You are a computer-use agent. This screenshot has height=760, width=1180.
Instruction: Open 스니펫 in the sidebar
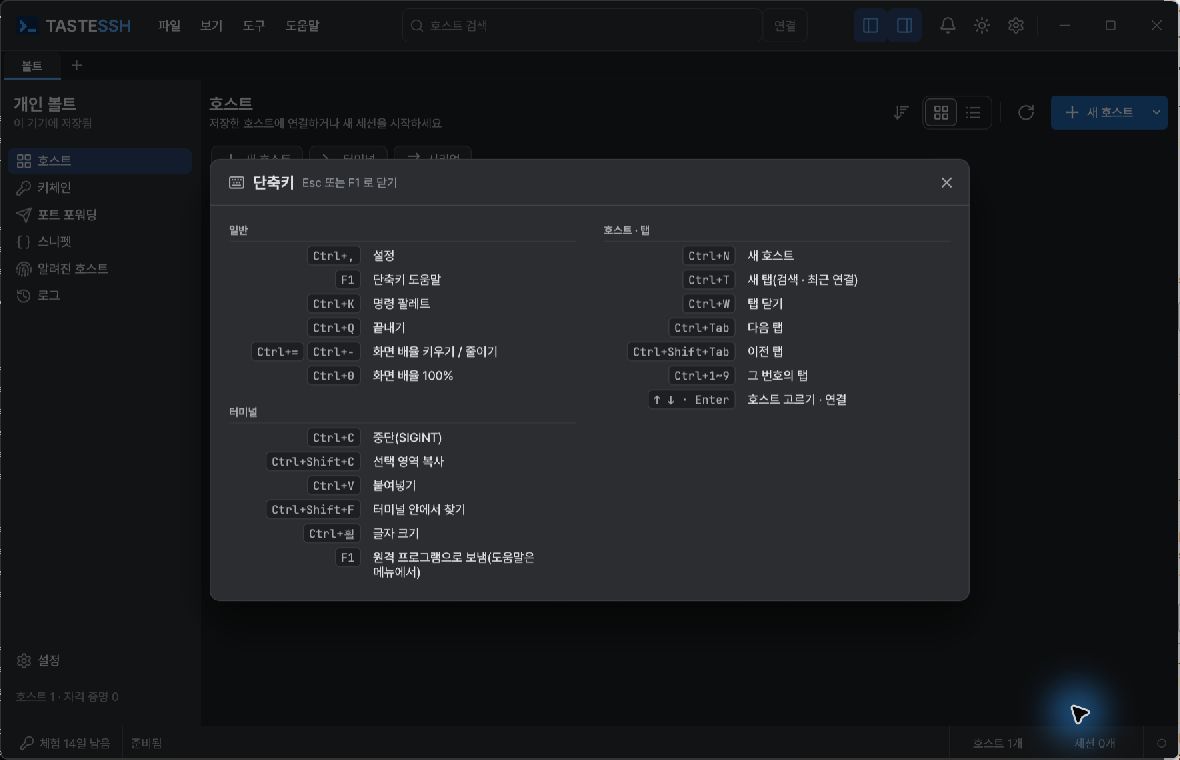(100, 242)
